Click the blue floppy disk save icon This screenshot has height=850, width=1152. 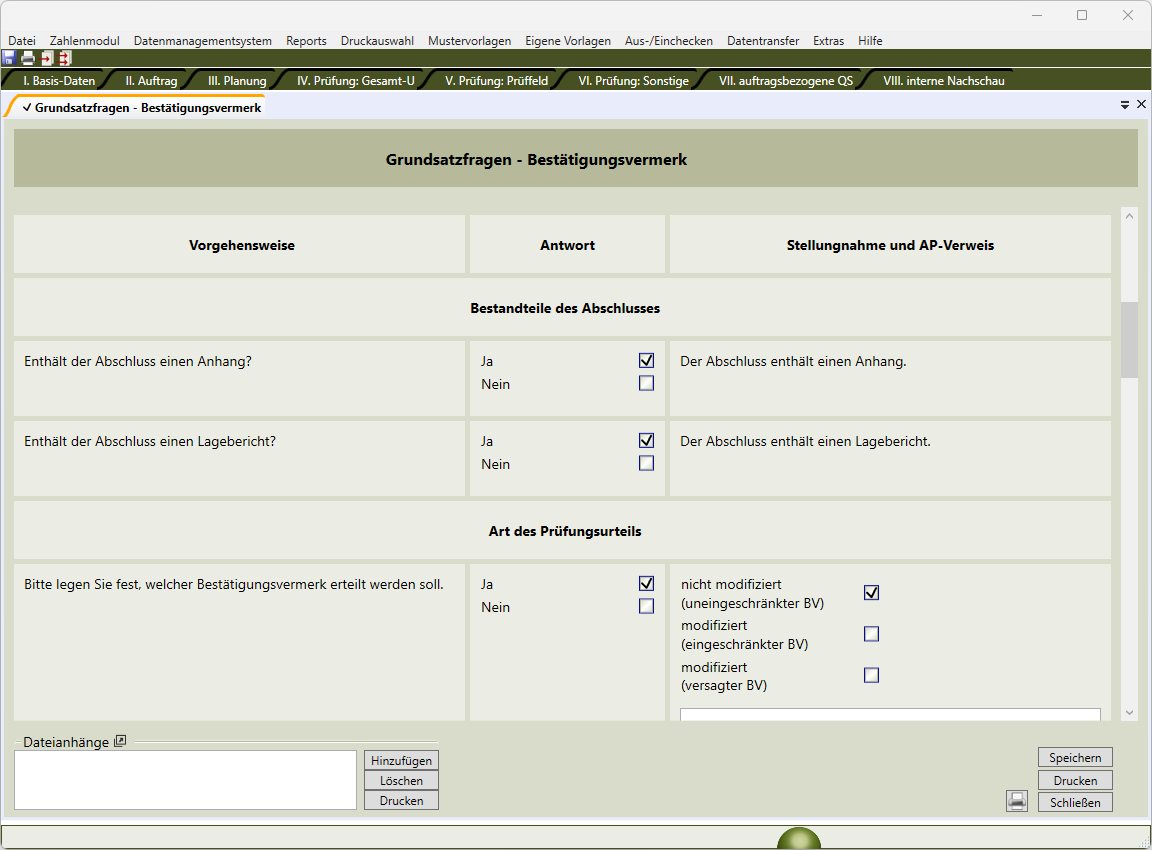pos(9,58)
